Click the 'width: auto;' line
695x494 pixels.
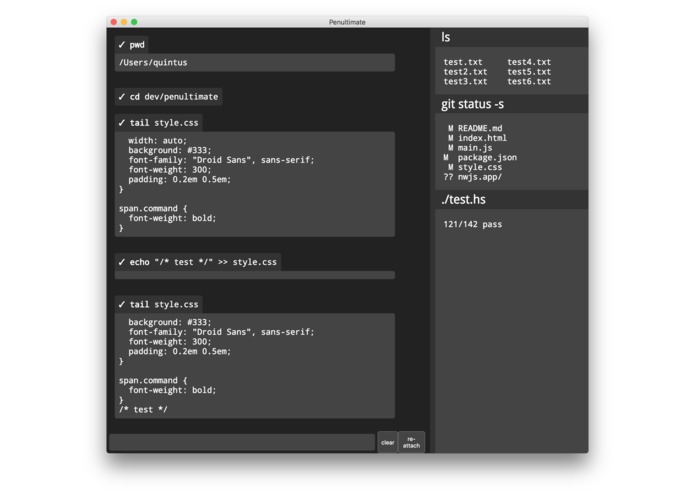(x=157, y=140)
